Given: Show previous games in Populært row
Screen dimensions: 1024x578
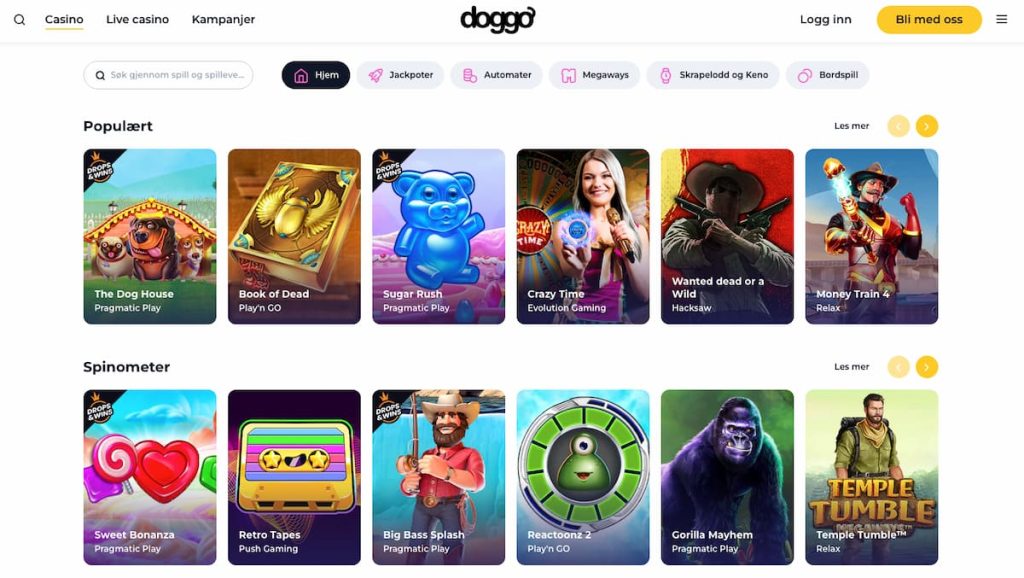Looking at the screenshot, I should (899, 126).
